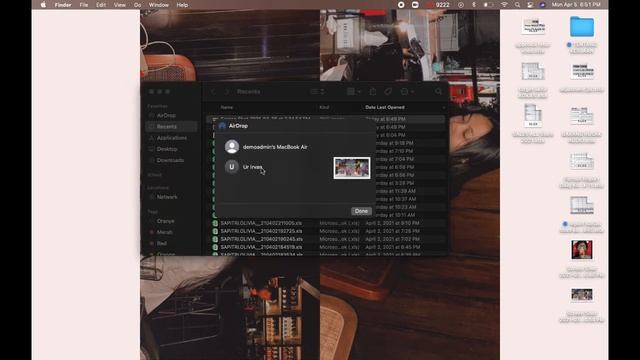Open Downloads in Finder sidebar

click(170, 160)
